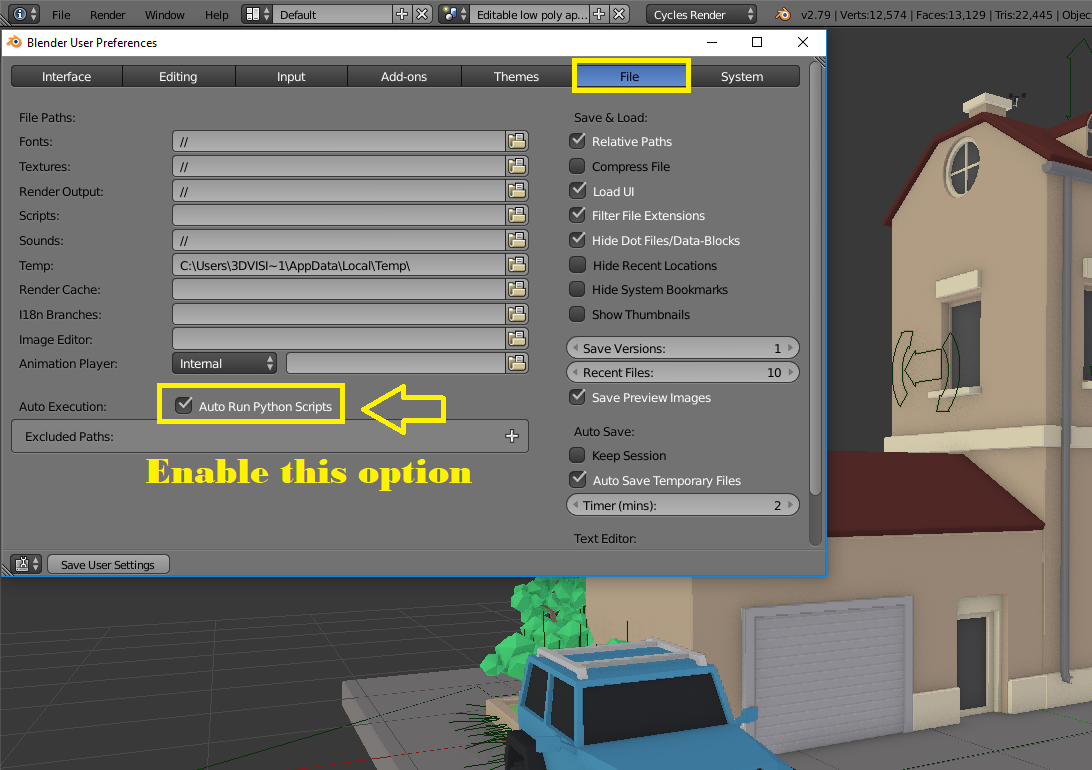Delete the Default screen layout
Viewport: 1092px width, 770px height.
coord(422,14)
